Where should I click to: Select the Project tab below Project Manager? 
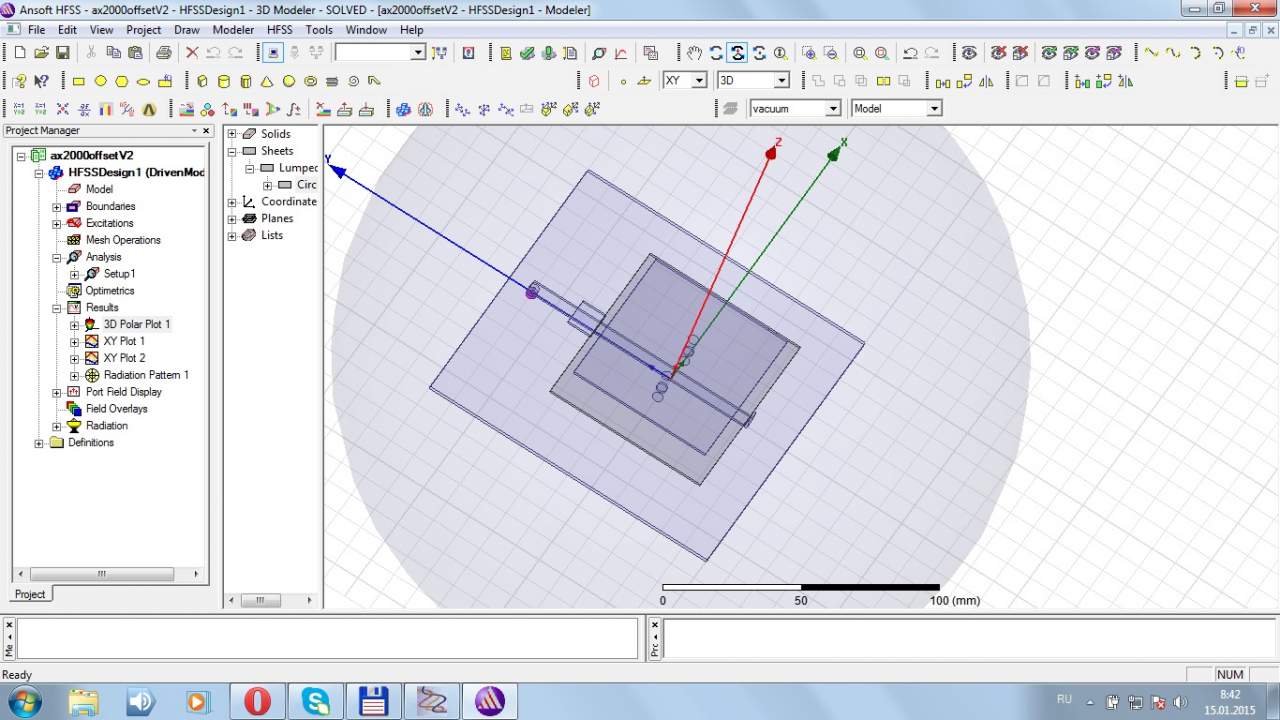coord(30,594)
